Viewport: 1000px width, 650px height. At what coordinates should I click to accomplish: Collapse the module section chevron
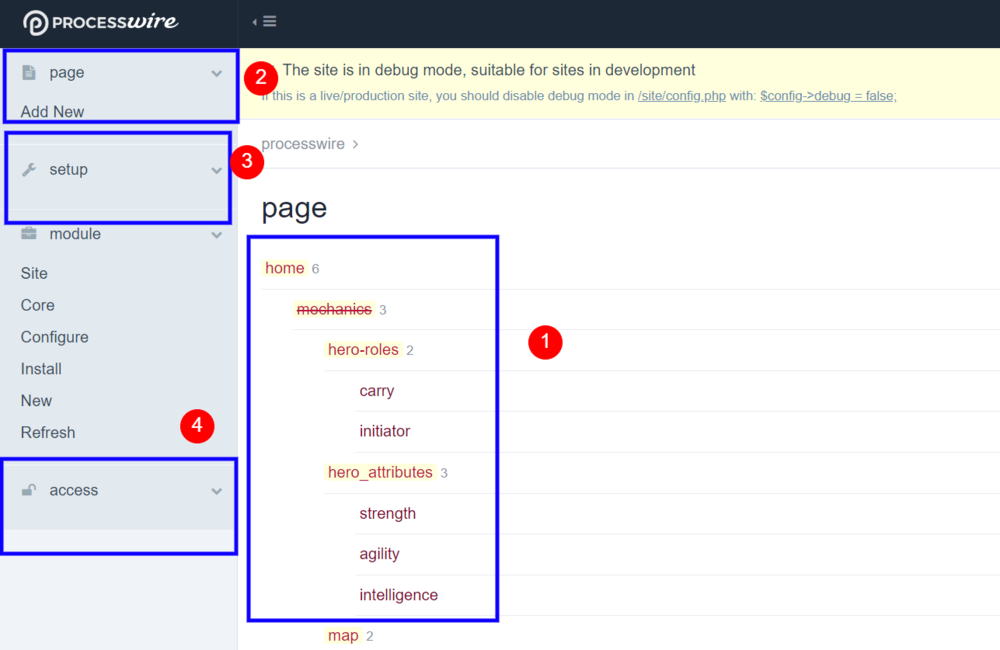[x=217, y=235]
